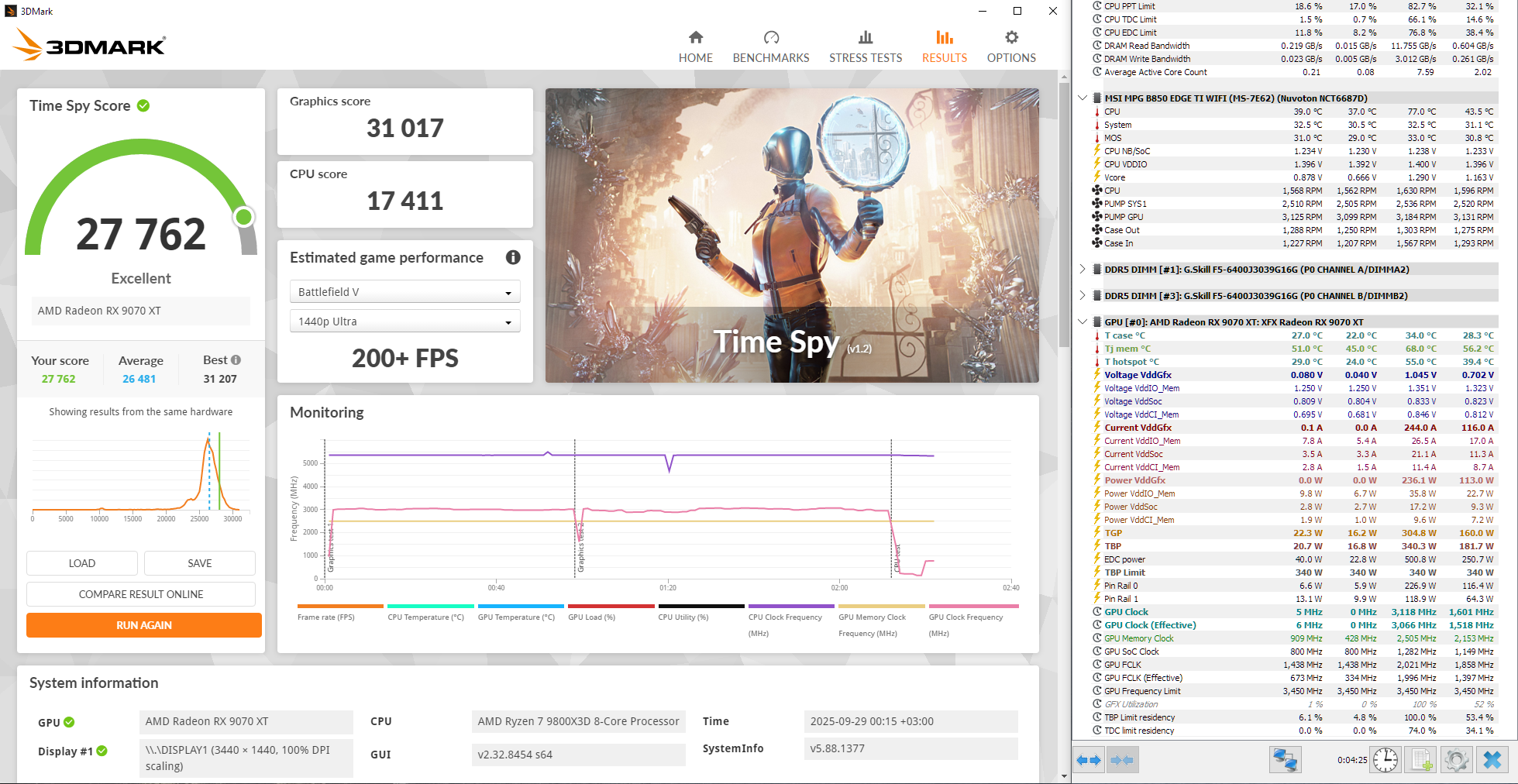
Task: Click the orange RUN AGAIN button
Action: pyautogui.click(x=144, y=625)
